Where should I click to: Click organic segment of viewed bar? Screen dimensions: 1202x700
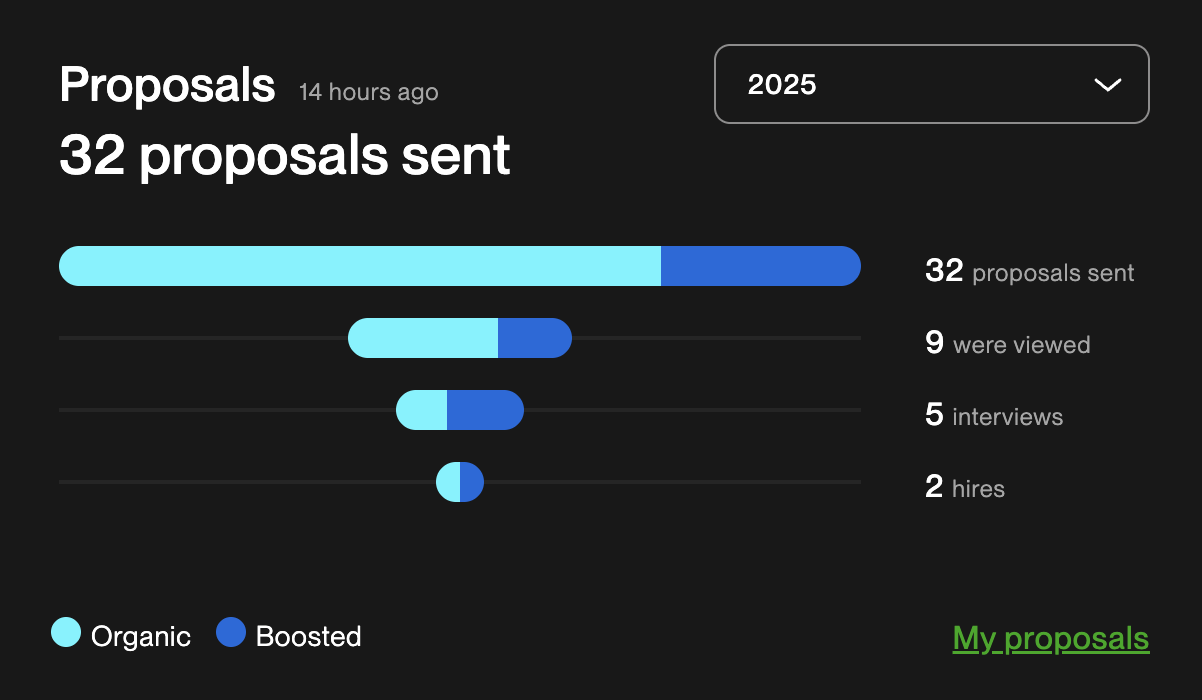(423, 338)
